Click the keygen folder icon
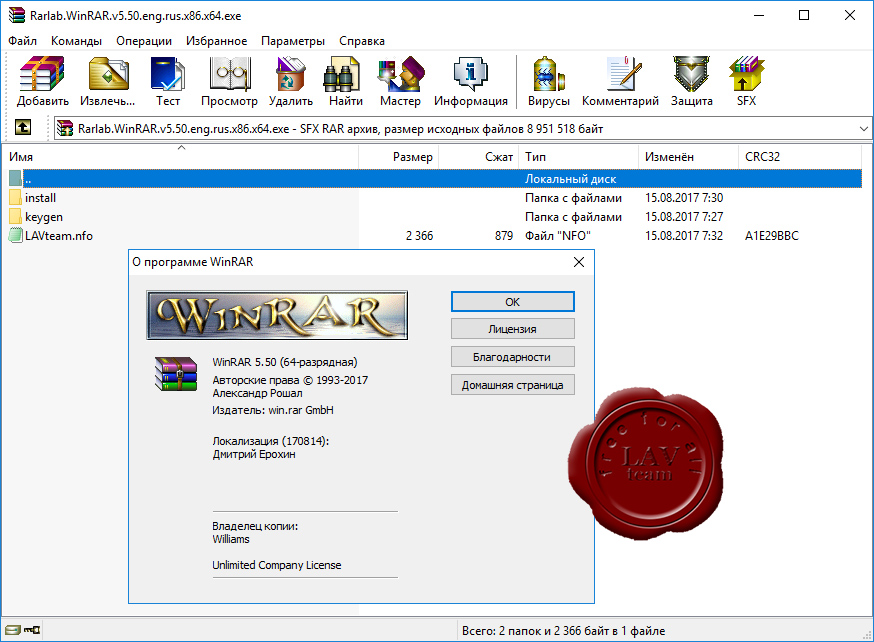This screenshot has width=874, height=642. [16, 217]
